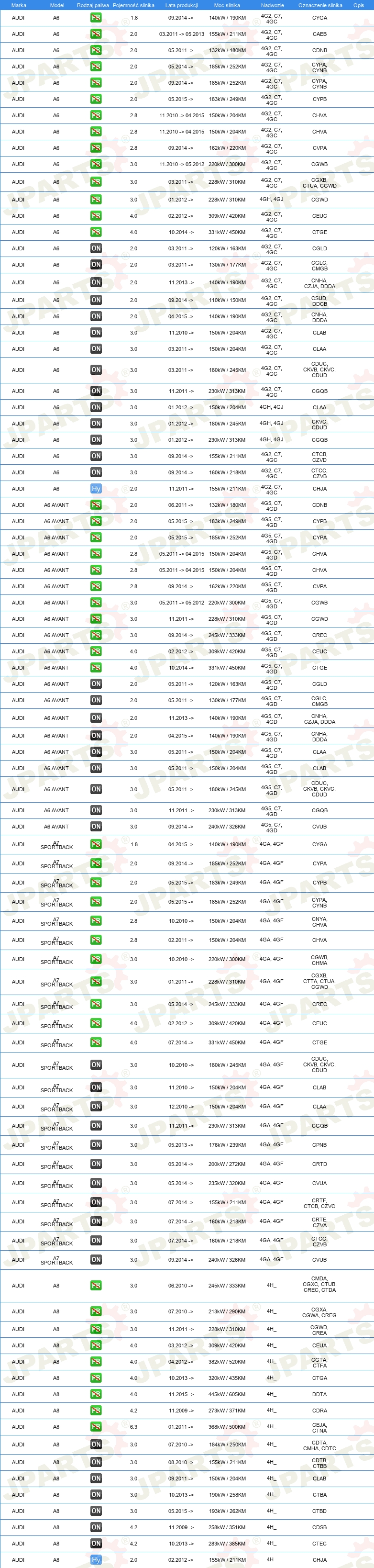374x1568 pixels.
Task: Click petrol icon in A7 CGWB, CHMA row
Action: click(96, 959)
